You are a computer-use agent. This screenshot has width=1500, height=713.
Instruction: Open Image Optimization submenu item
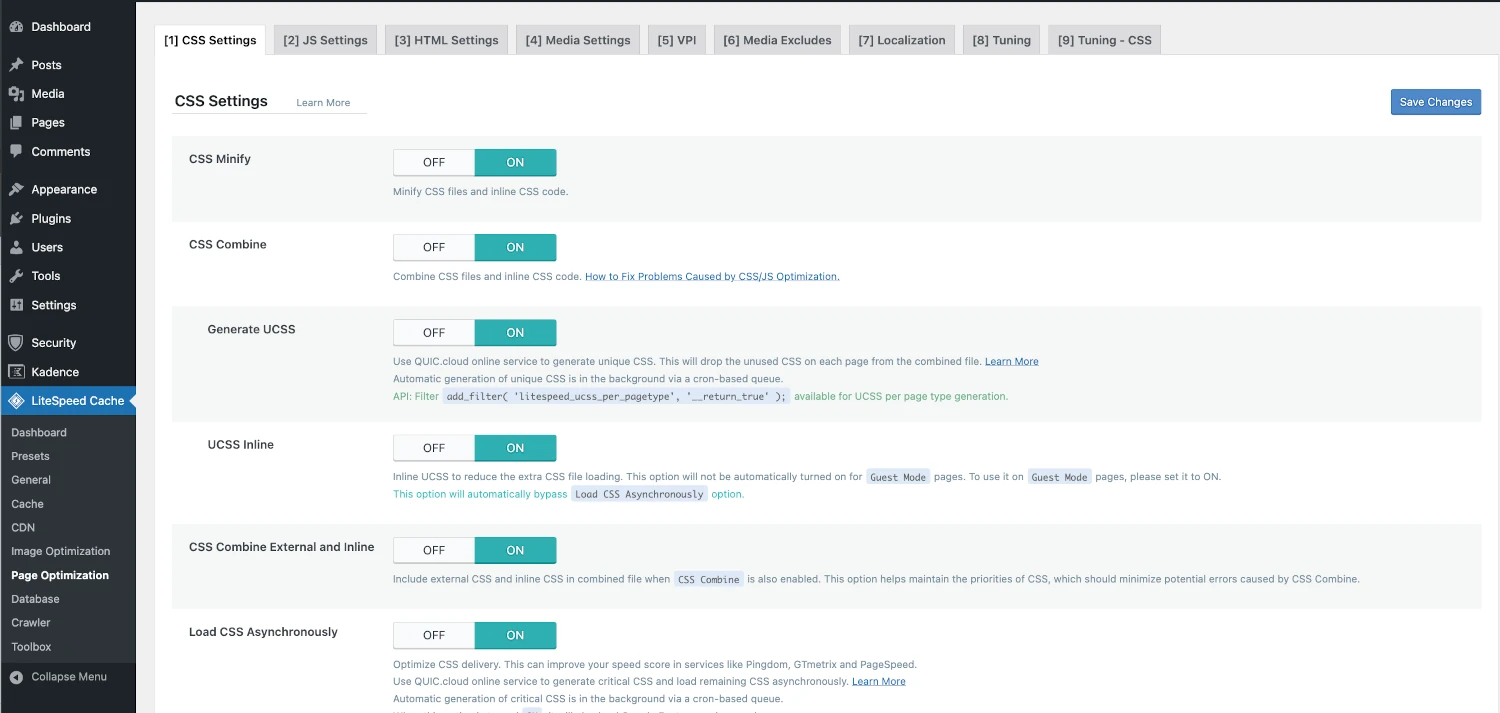tap(61, 551)
